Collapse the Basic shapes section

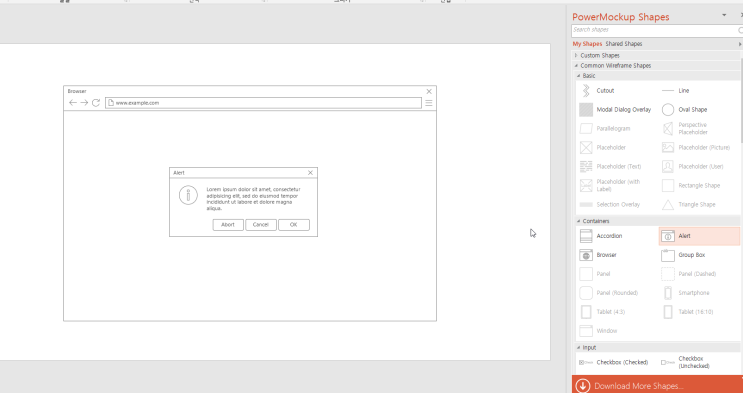579,76
